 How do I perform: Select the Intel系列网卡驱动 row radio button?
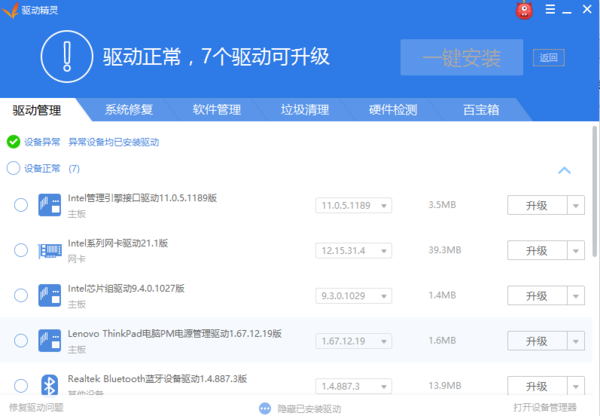(x=21, y=250)
